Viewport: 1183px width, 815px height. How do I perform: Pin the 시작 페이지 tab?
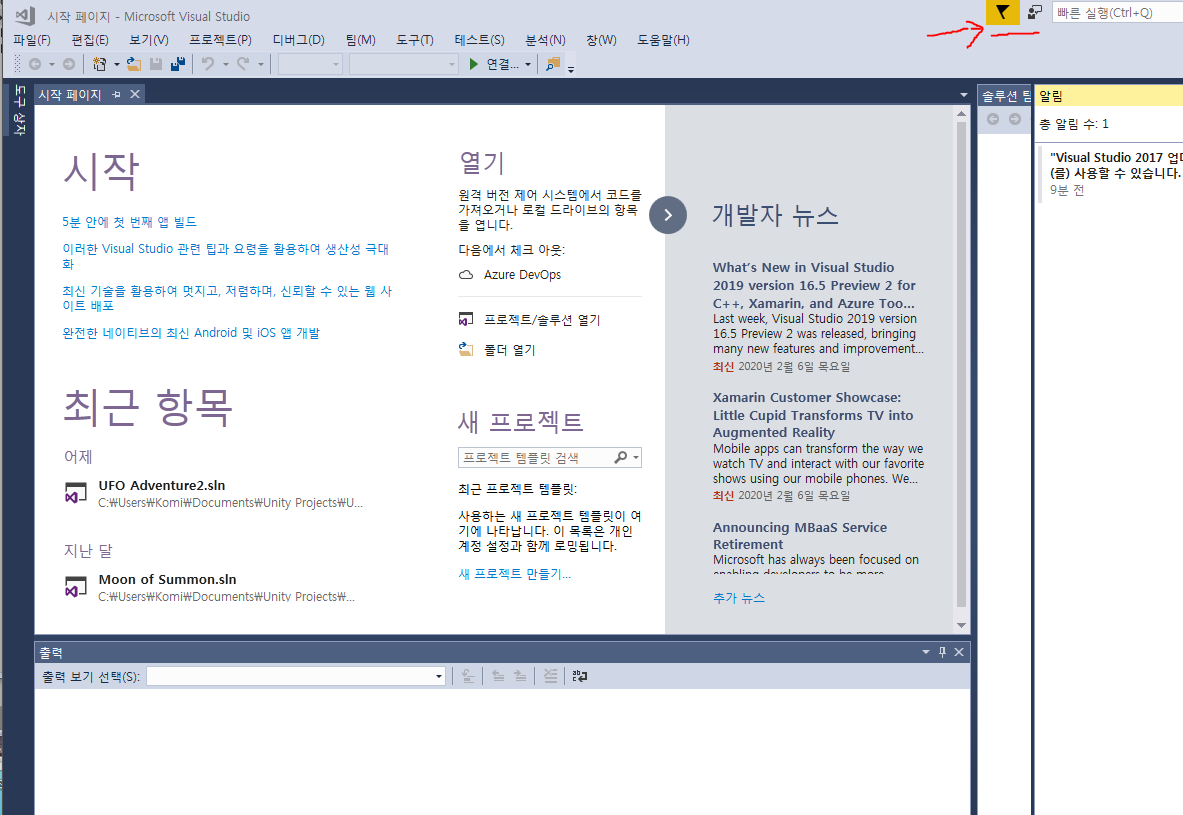116,94
